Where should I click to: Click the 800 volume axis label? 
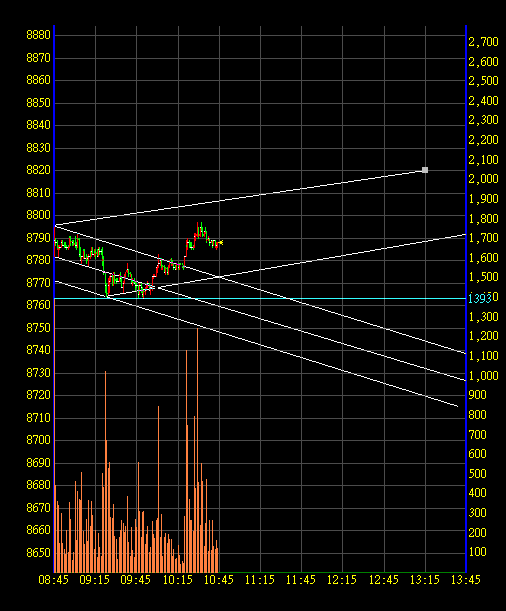(x=477, y=415)
